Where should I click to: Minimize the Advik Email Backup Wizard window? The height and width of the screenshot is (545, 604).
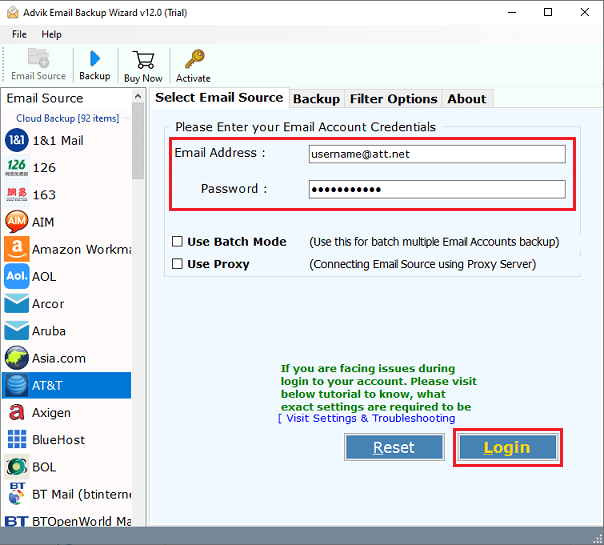[x=512, y=13]
